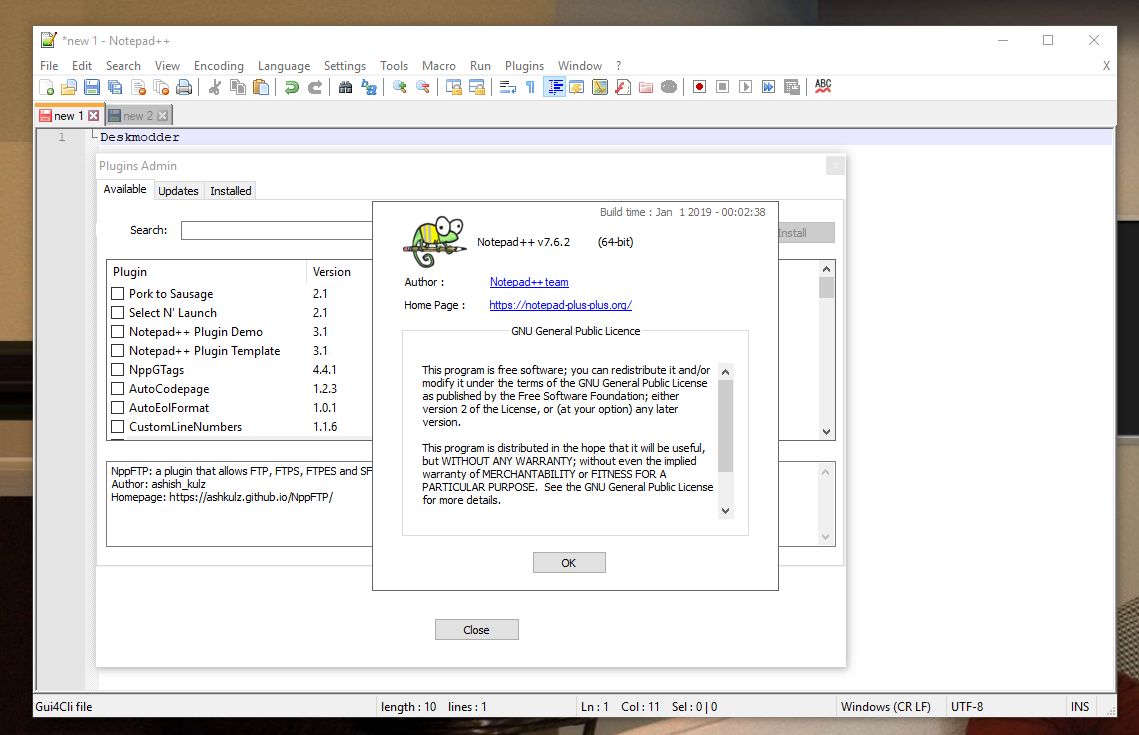Click the Close document toolbar icon
Image resolution: width=1139 pixels, height=735 pixels.
coord(138,87)
